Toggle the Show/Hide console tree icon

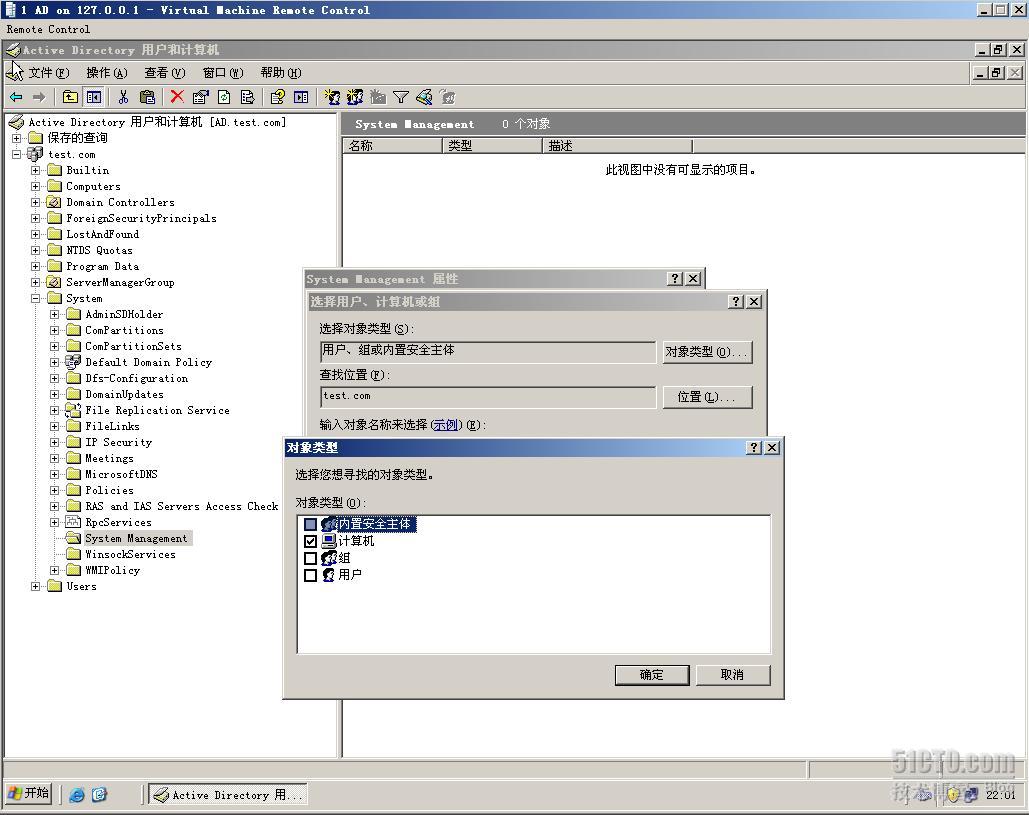(x=94, y=97)
